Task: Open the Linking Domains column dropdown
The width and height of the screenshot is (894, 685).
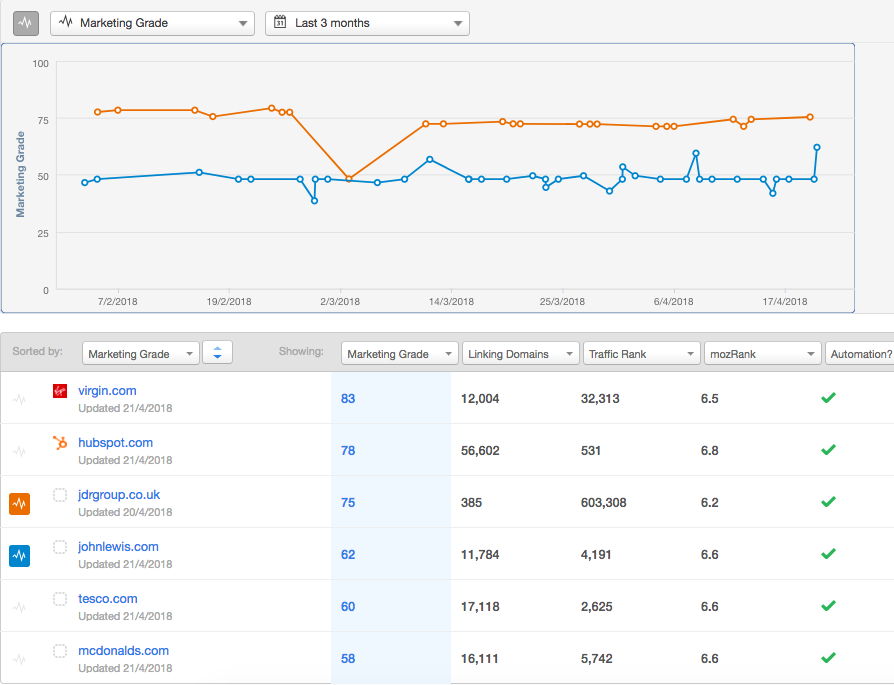Action: 521,353
